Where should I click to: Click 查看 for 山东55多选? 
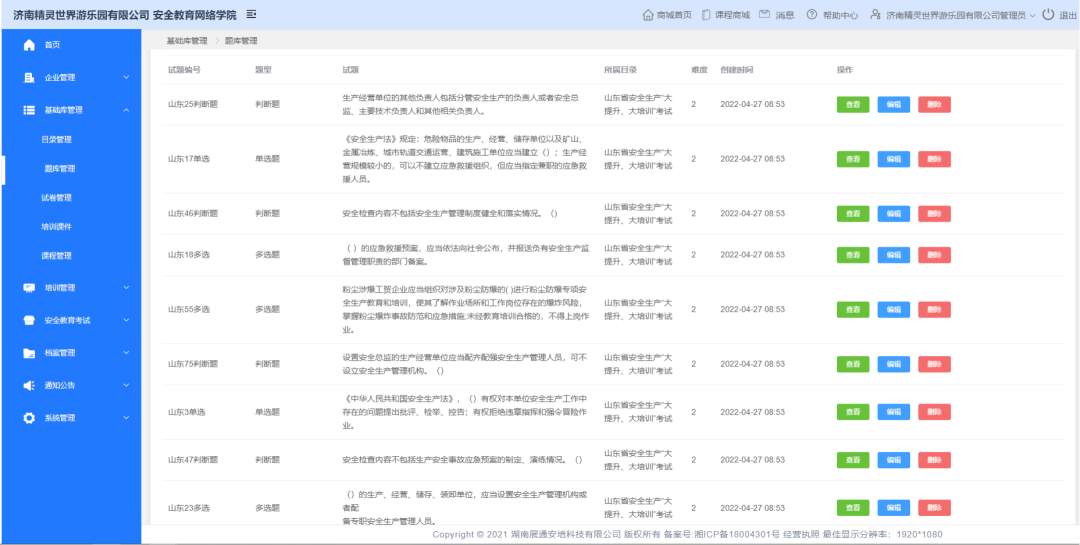pyautogui.click(x=853, y=309)
